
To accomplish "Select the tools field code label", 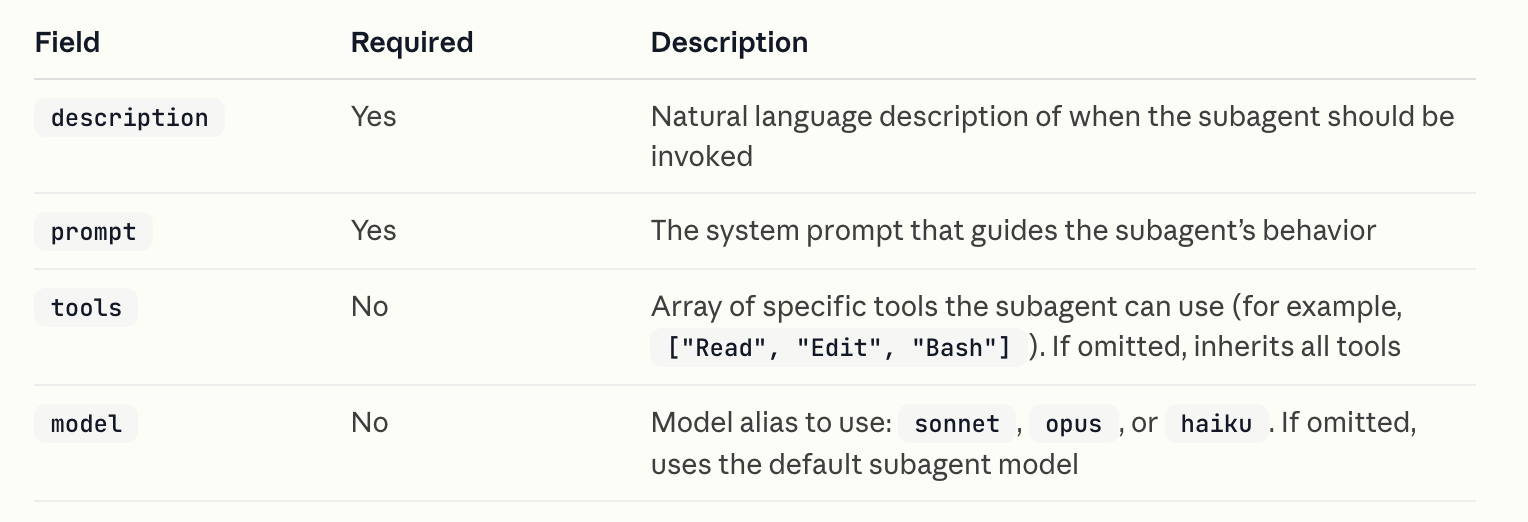I will 85,308.
